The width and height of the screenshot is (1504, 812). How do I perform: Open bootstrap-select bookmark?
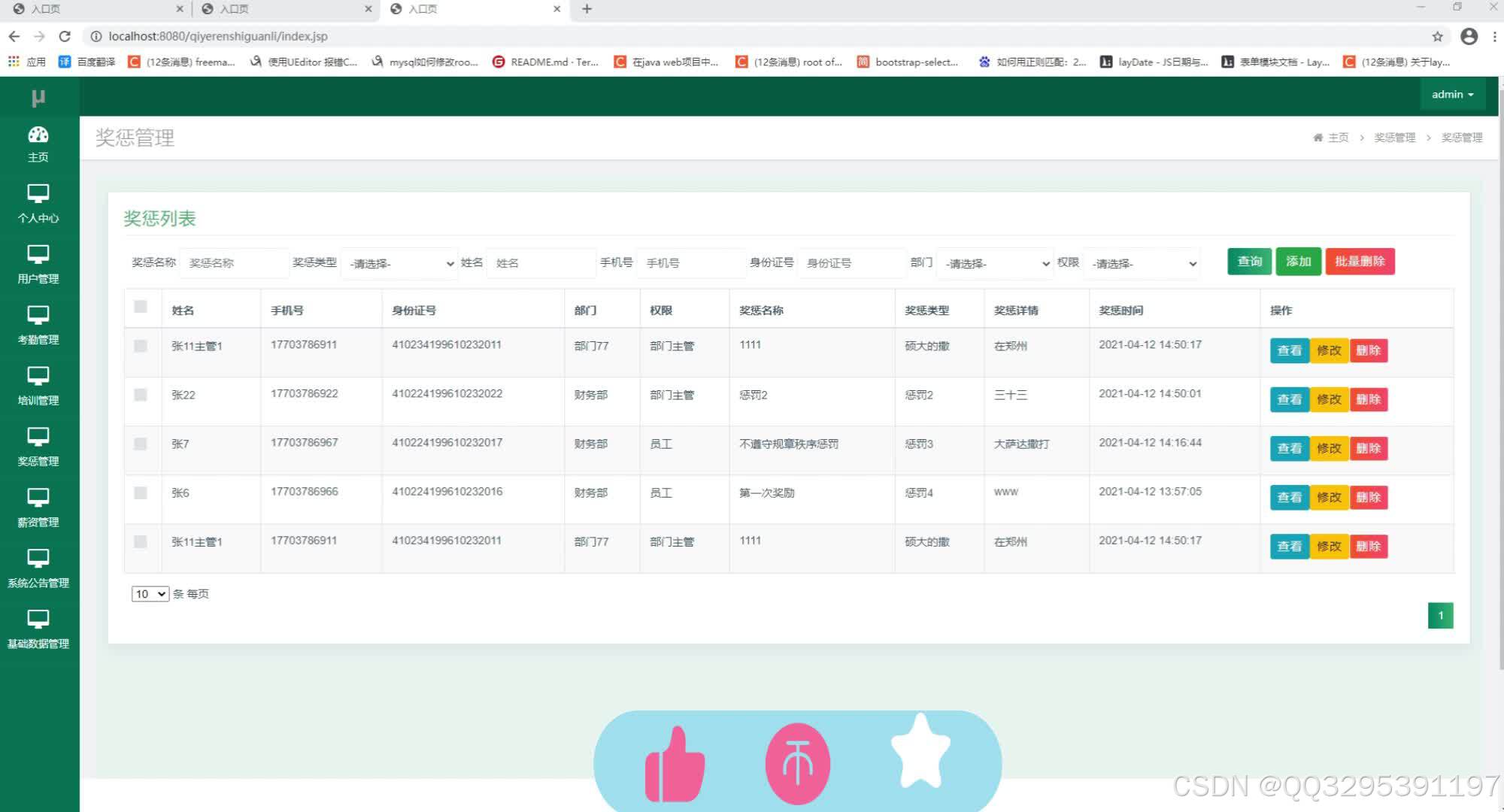click(908, 62)
